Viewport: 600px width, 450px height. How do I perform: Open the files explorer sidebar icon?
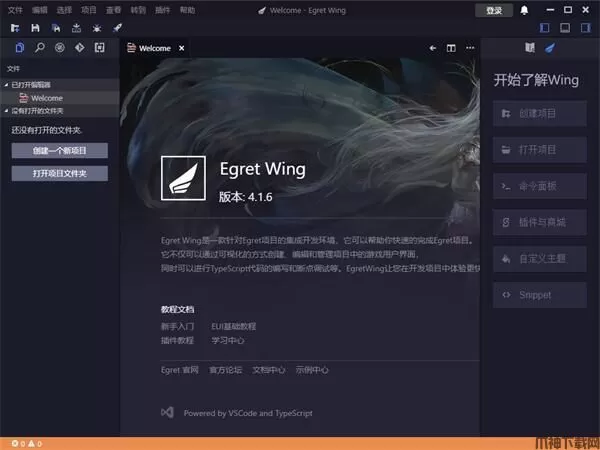20,47
